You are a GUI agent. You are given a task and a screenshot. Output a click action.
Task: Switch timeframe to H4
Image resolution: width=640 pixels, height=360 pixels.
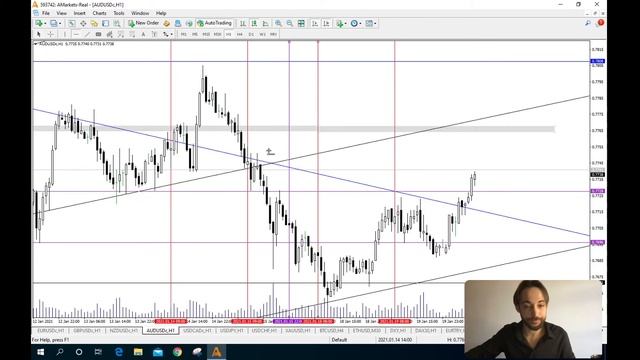pos(240,34)
